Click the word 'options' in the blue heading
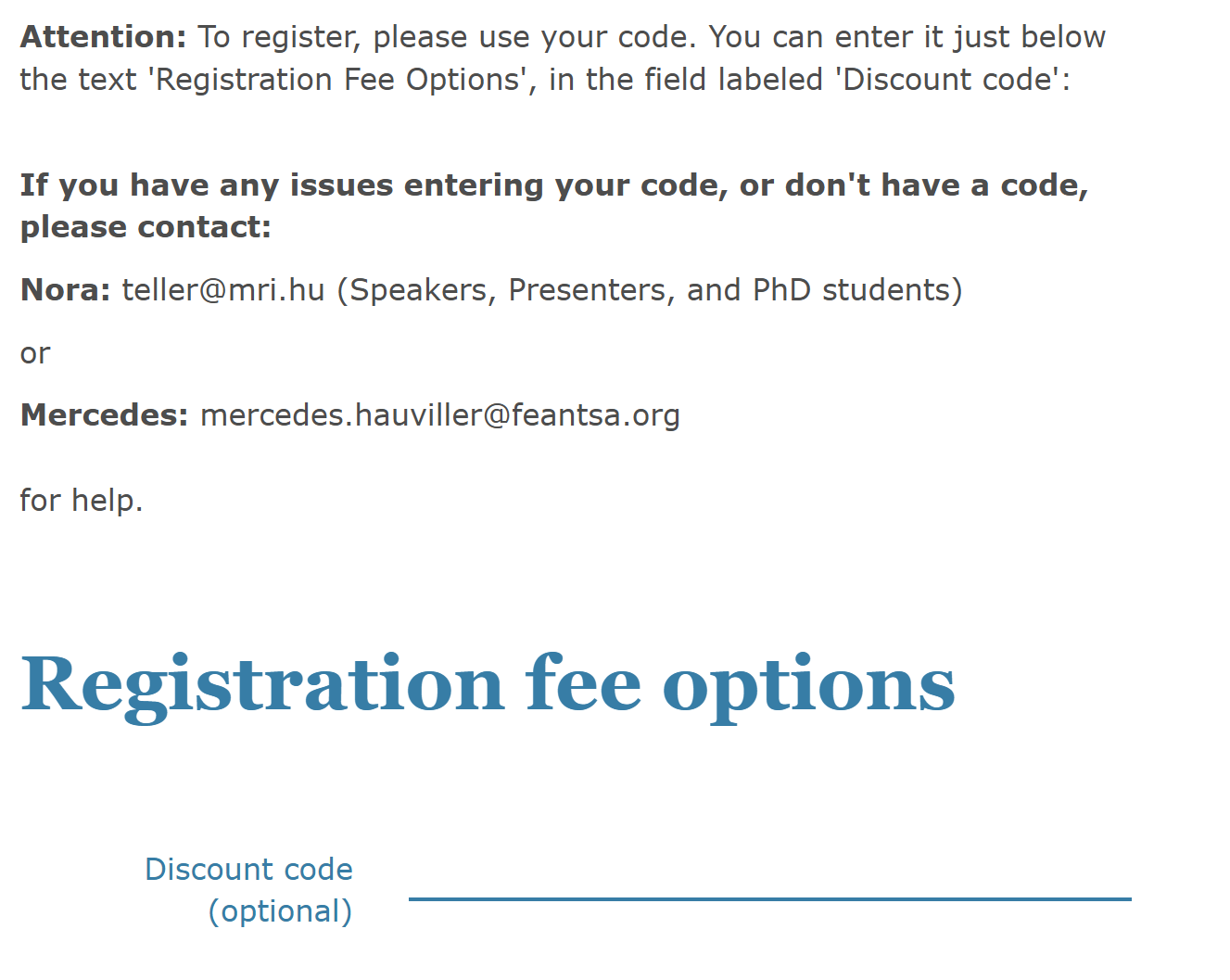Viewport: 1230px width, 980px height. point(809,686)
